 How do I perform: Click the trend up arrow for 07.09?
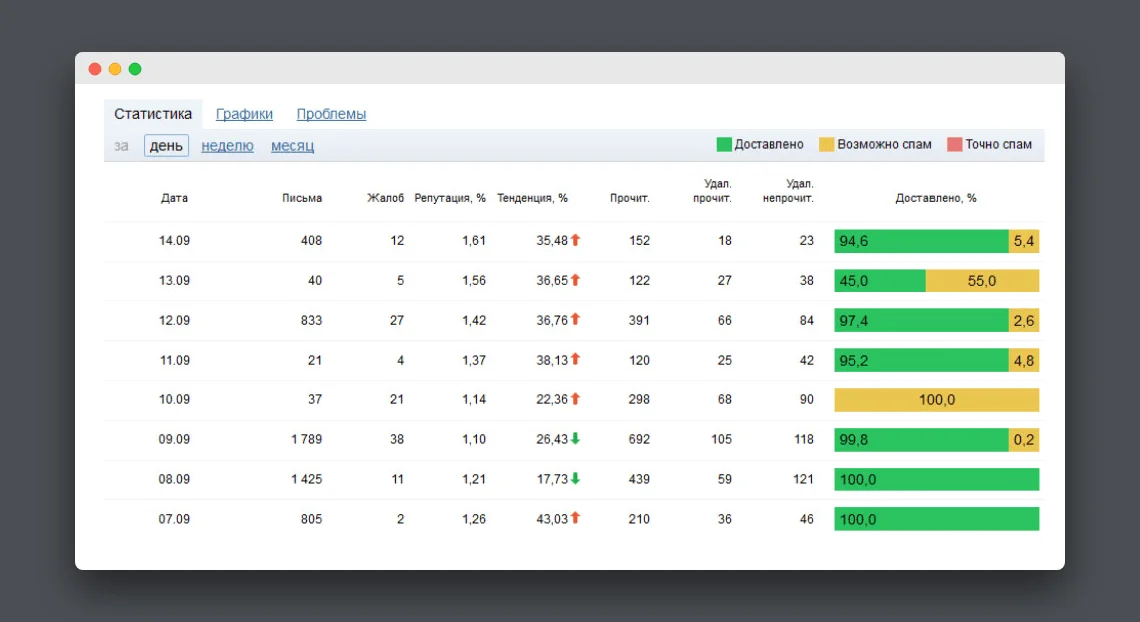click(575, 519)
